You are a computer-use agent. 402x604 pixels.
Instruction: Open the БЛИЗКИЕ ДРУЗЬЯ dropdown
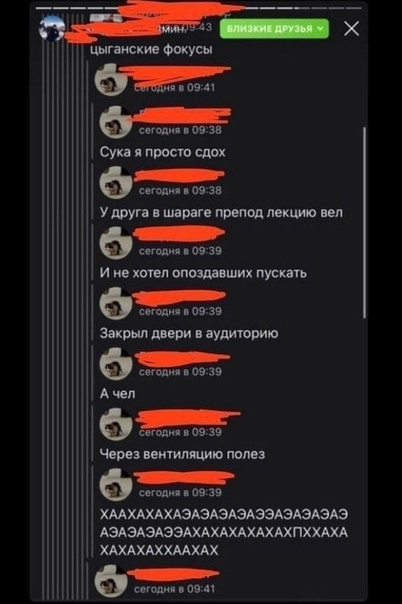[x=274, y=29]
